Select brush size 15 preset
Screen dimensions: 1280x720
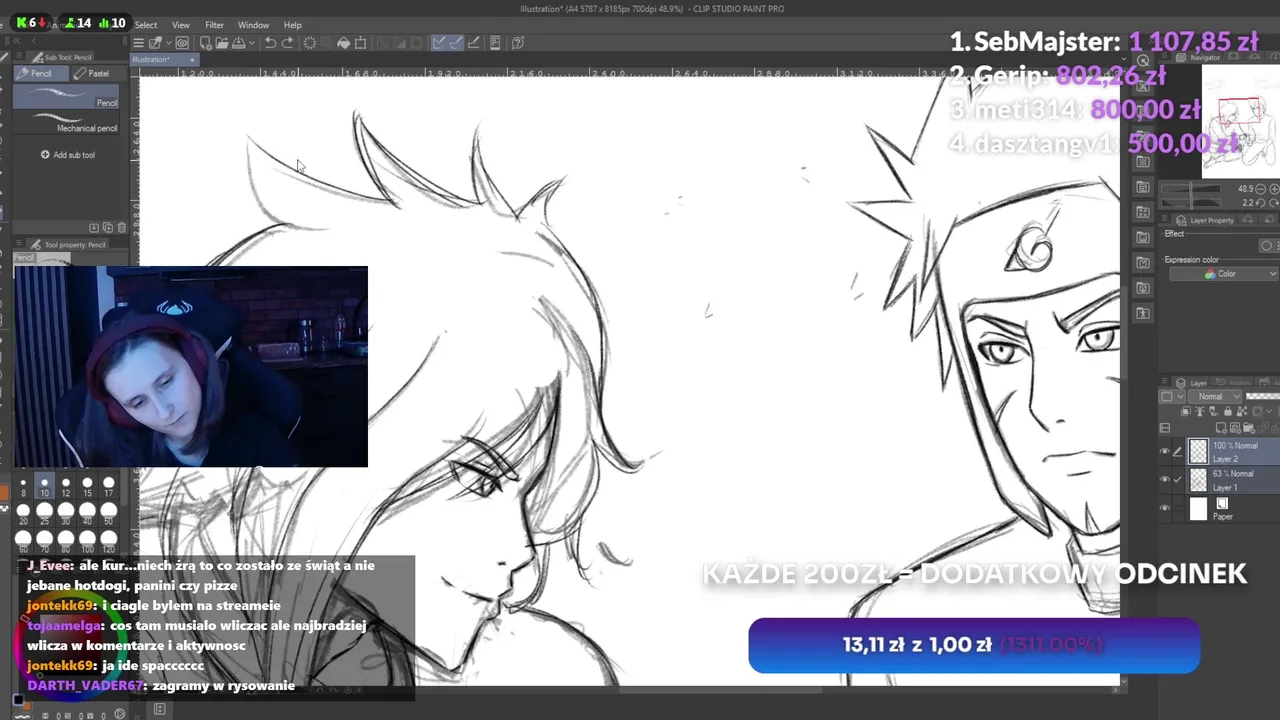pyautogui.click(x=87, y=486)
